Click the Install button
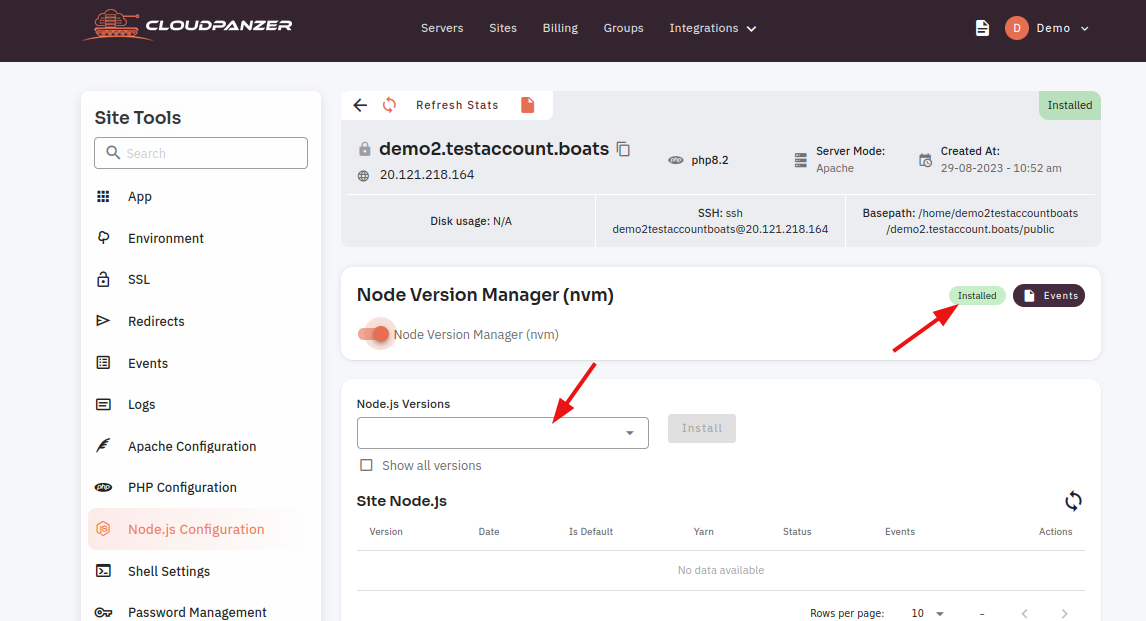The width and height of the screenshot is (1146, 621). 702,428
